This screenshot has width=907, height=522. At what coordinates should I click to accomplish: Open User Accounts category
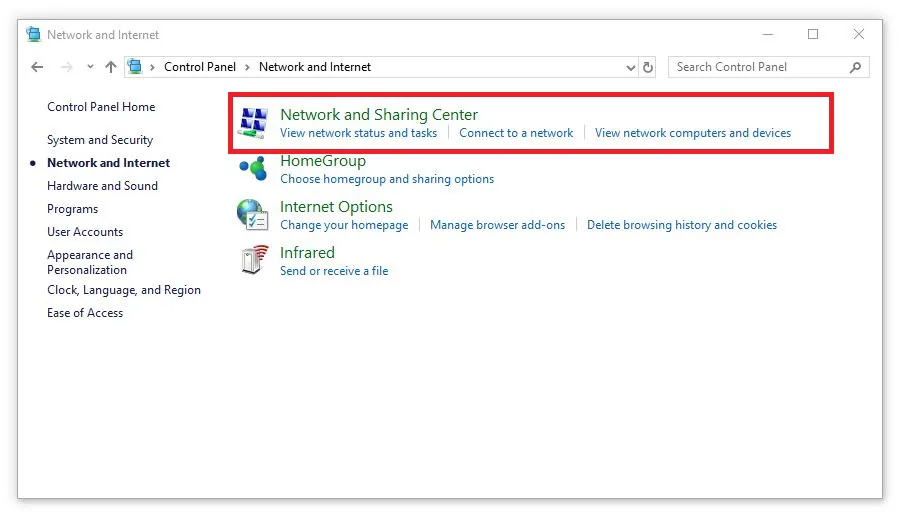(85, 232)
